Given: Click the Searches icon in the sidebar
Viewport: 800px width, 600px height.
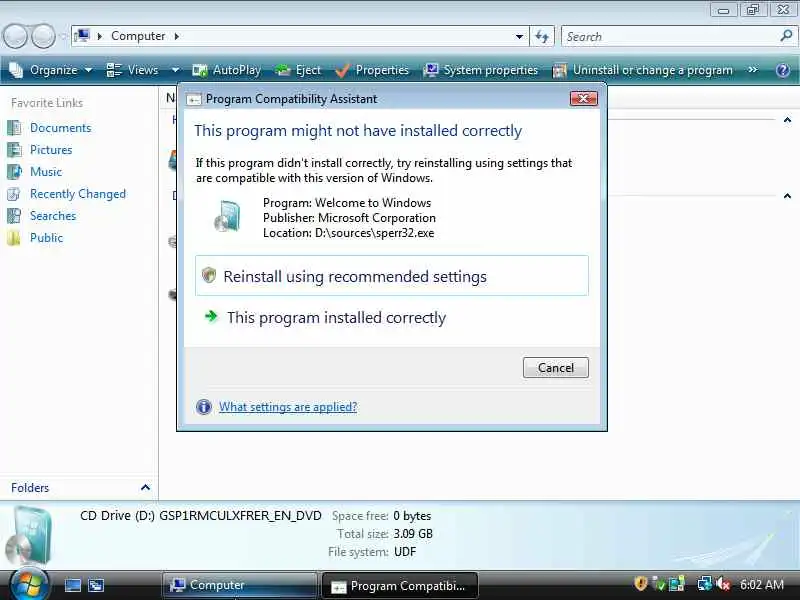Looking at the screenshot, I should (14, 216).
